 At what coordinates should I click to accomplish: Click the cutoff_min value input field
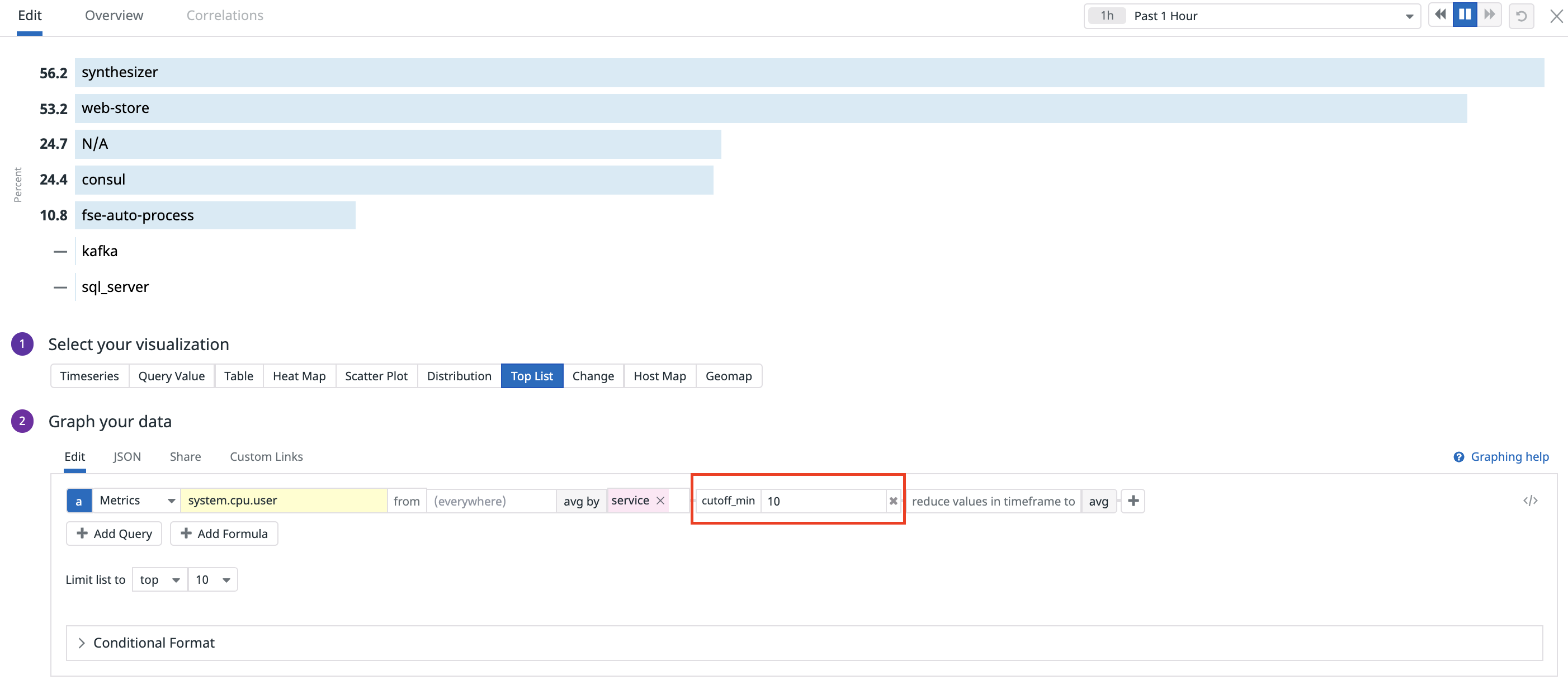(821, 501)
